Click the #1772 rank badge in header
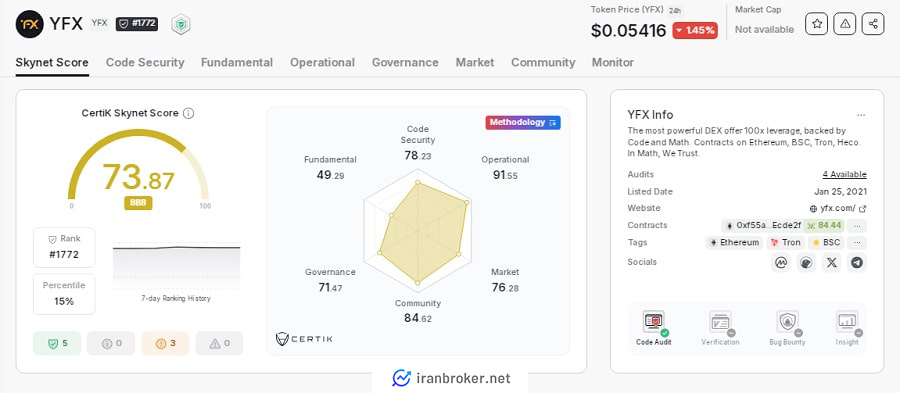The image size is (900, 393). [137, 24]
